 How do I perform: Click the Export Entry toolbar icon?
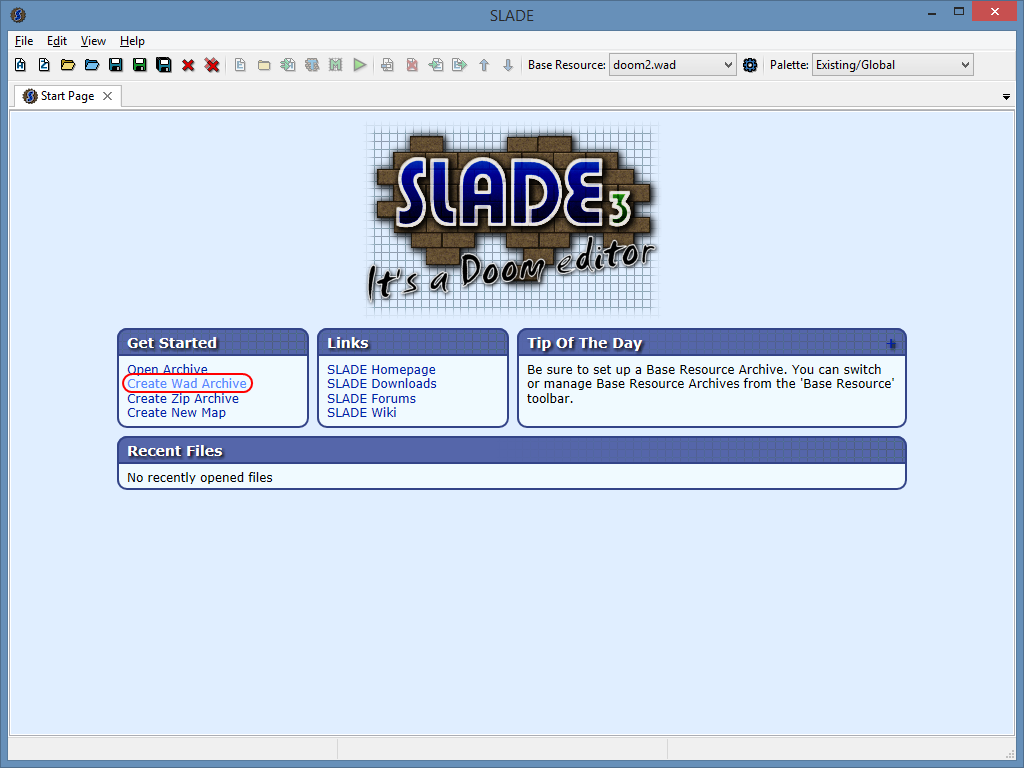coord(460,65)
